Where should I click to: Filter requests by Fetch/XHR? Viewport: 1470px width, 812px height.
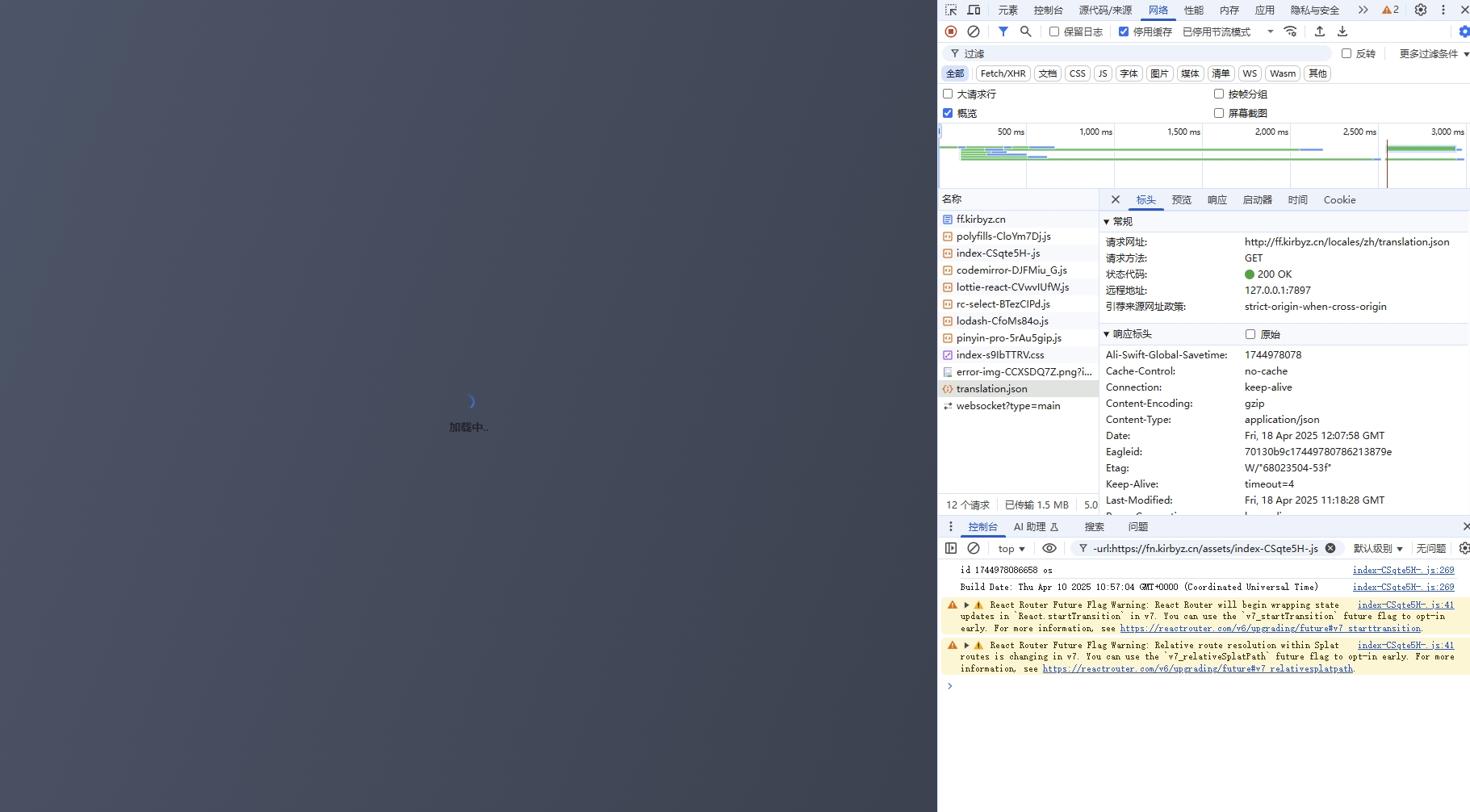[x=1003, y=73]
